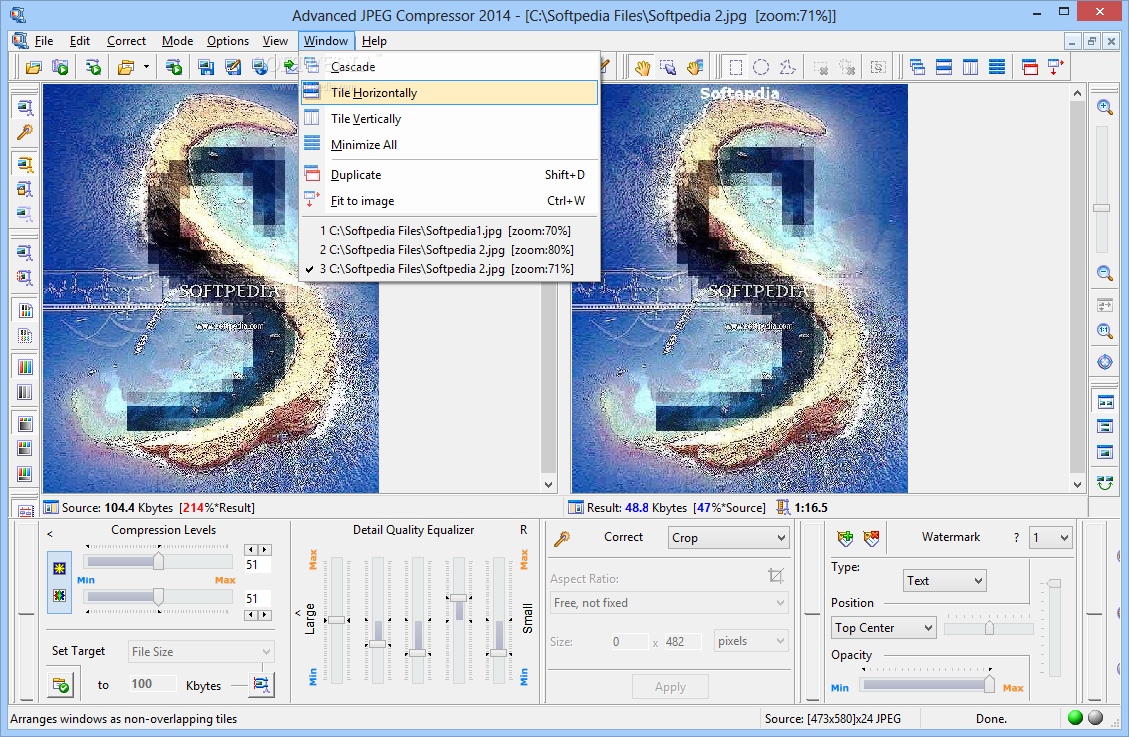
Task: Switch to window 2 Softpedia 2.jpg zoom 80%
Action: [x=449, y=250]
